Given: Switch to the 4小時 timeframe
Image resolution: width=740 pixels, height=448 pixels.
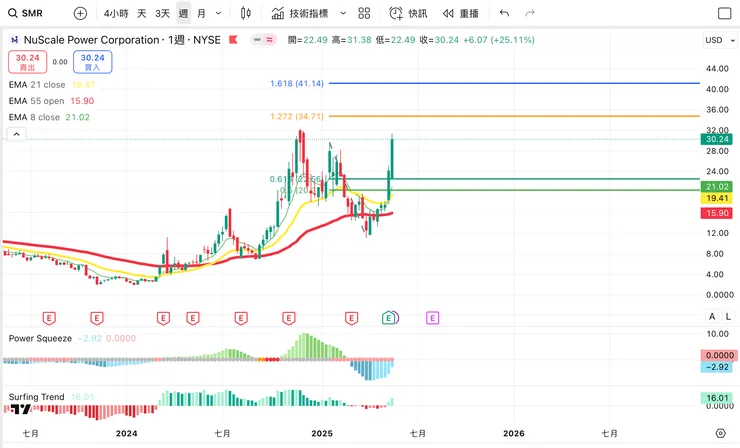Looking at the screenshot, I should point(116,13).
